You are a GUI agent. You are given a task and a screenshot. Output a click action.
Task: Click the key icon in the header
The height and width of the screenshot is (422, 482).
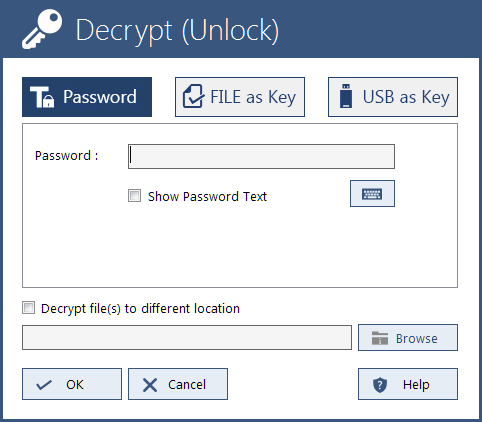[x=42, y=29]
